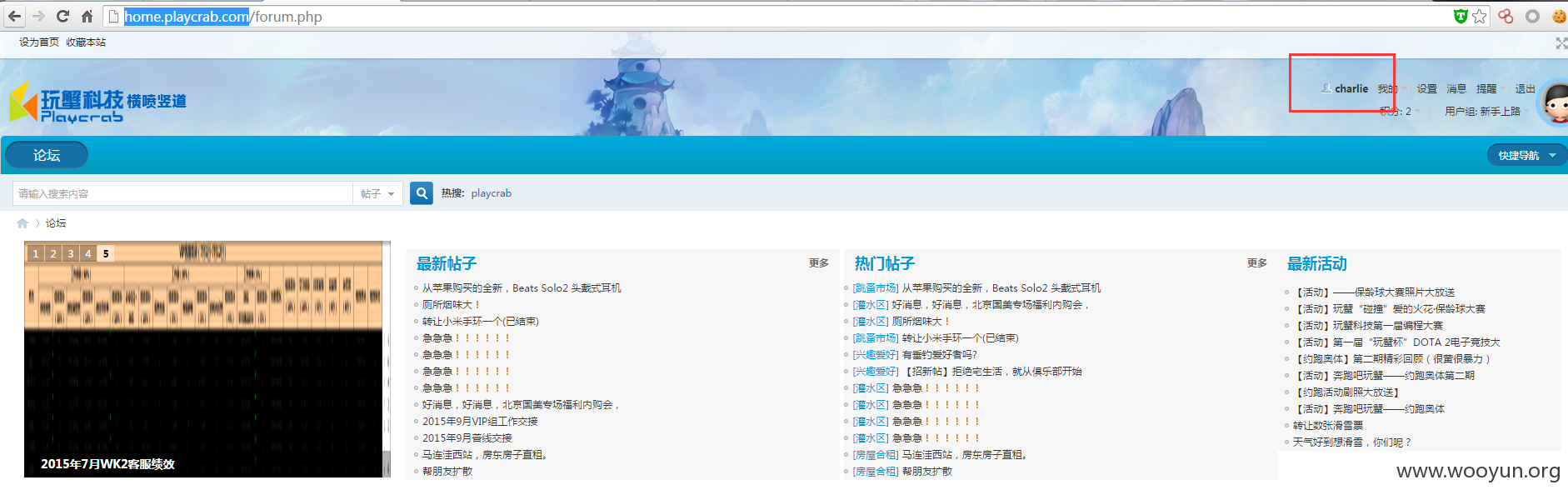
Task: Open post 2015年9月普线交接
Action: pos(467,438)
